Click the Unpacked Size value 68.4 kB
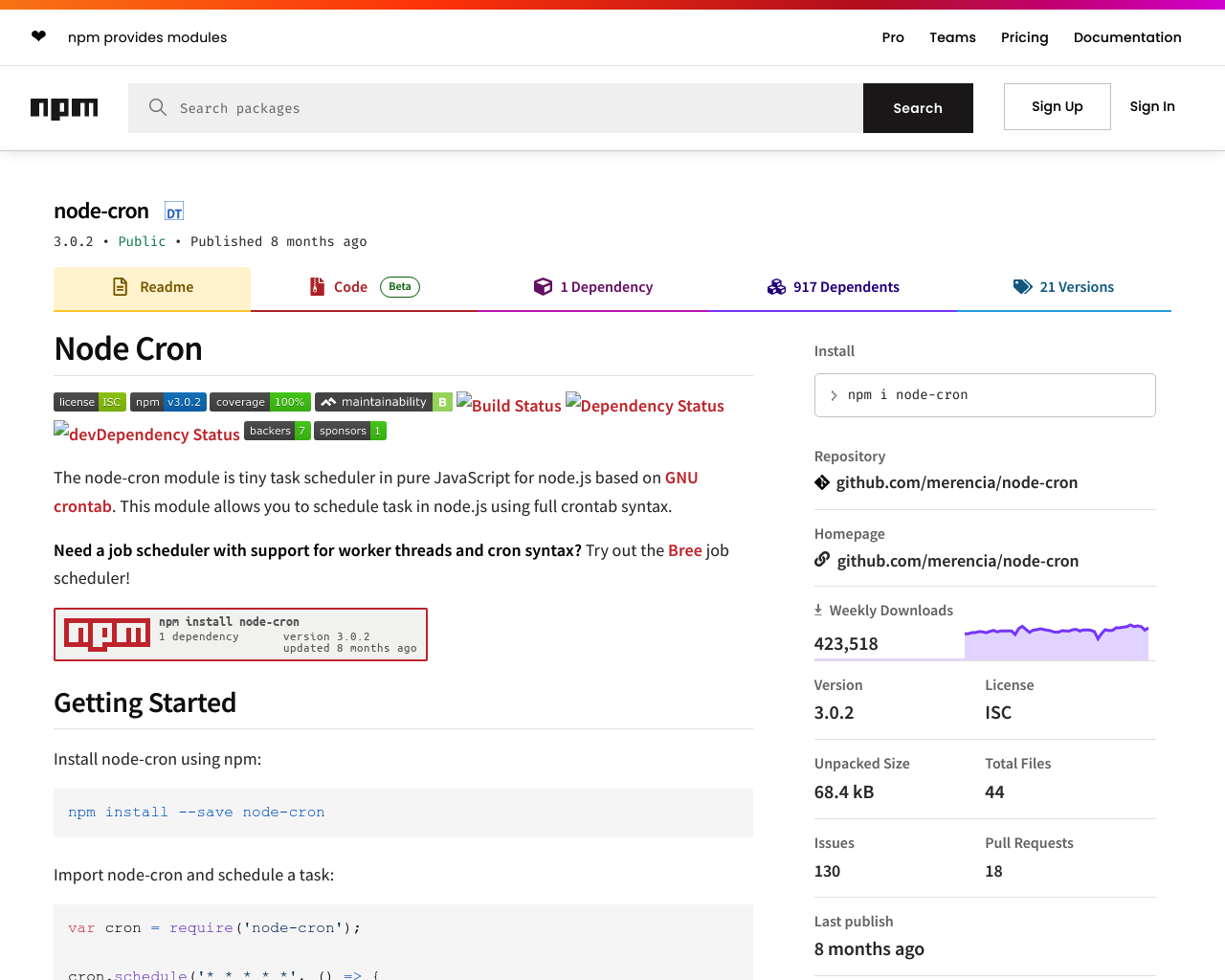1225x980 pixels. tap(844, 791)
